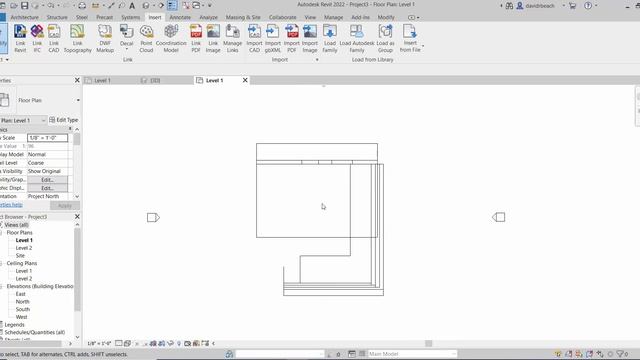Open the Properties help link
This screenshot has width=640, height=360.
[11, 205]
